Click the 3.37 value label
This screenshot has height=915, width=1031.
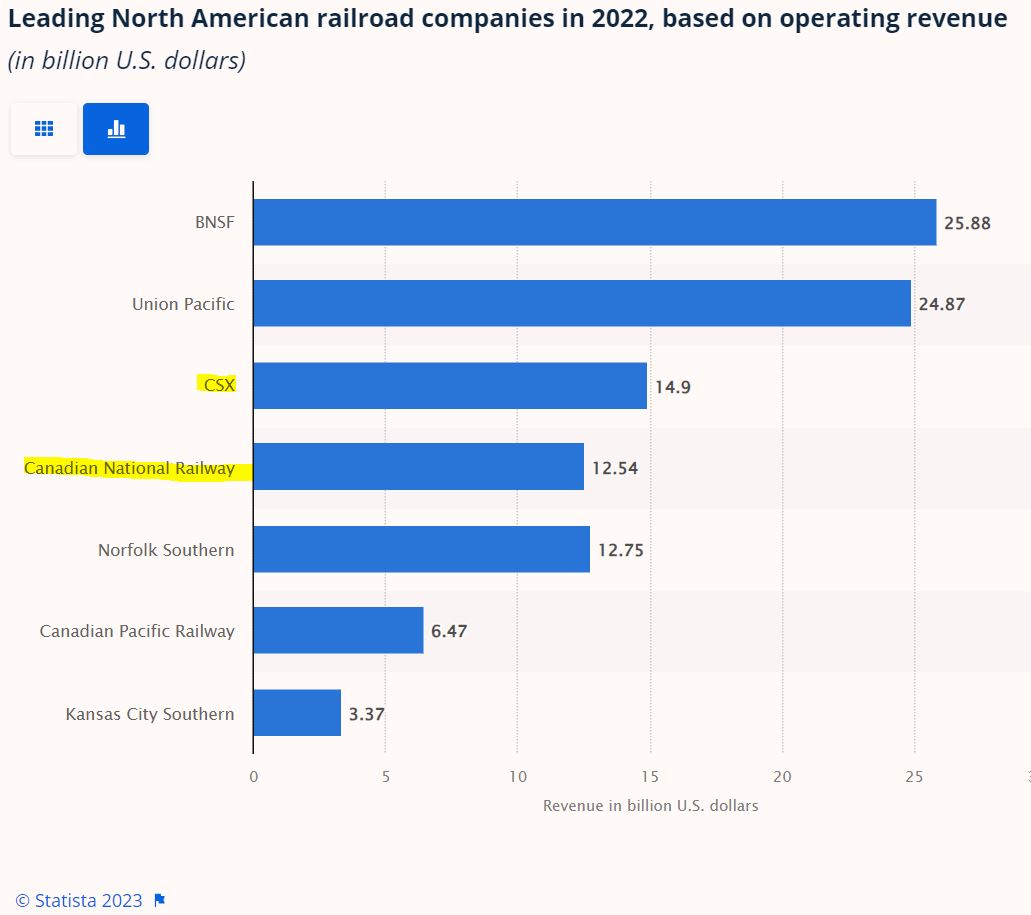(x=366, y=714)
